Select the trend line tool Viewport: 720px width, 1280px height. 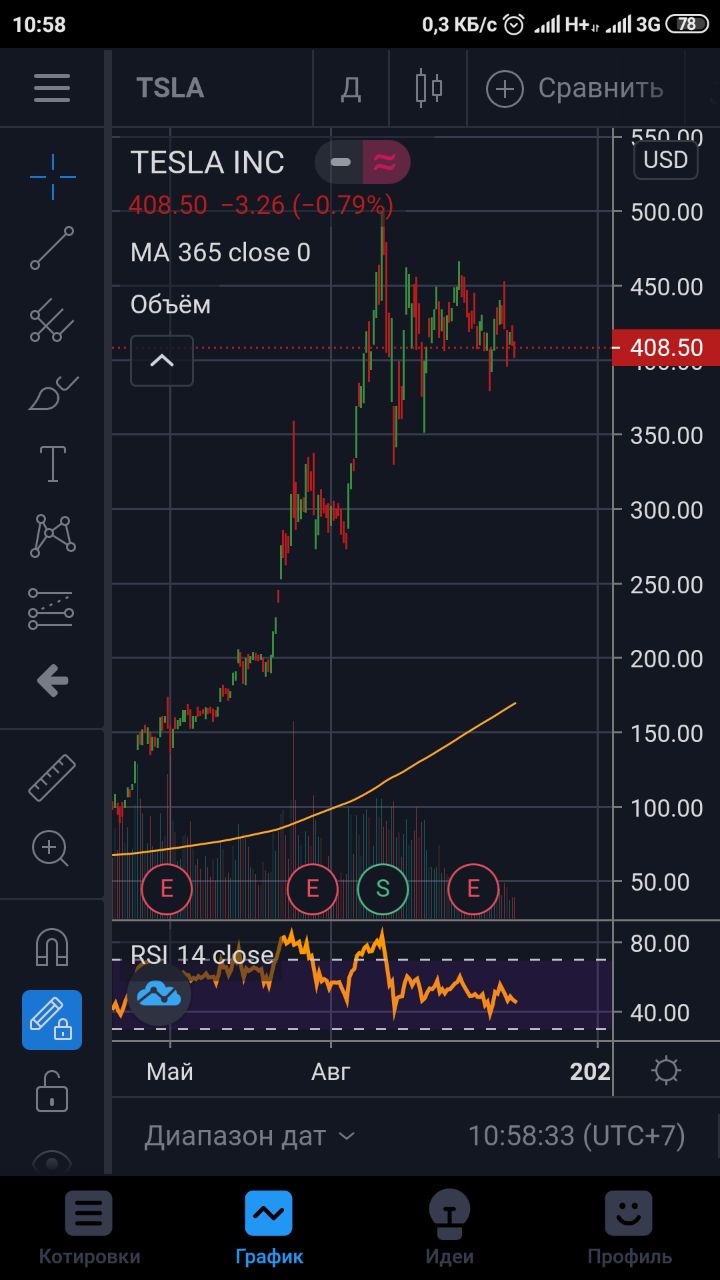tap(52, 248)
